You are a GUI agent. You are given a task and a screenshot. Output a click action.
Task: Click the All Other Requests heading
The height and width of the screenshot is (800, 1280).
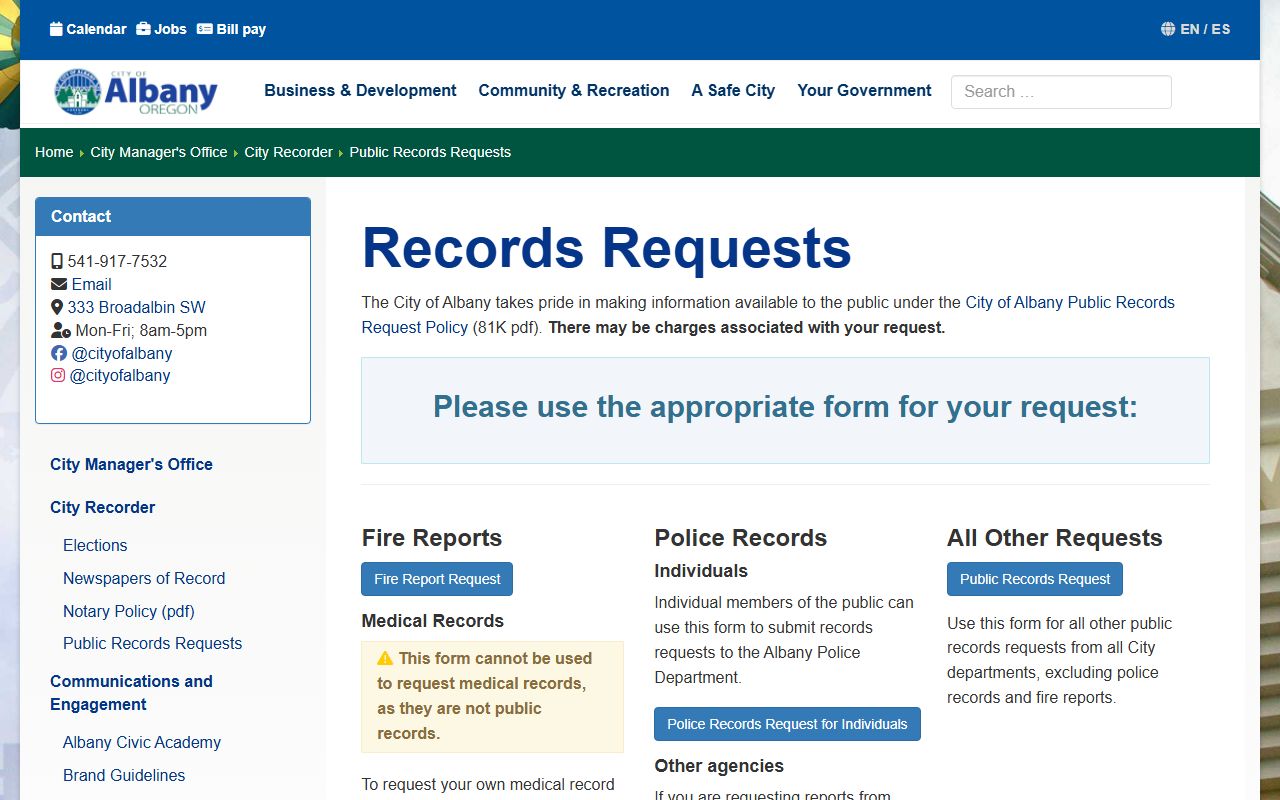click(x=1054, y=538)
